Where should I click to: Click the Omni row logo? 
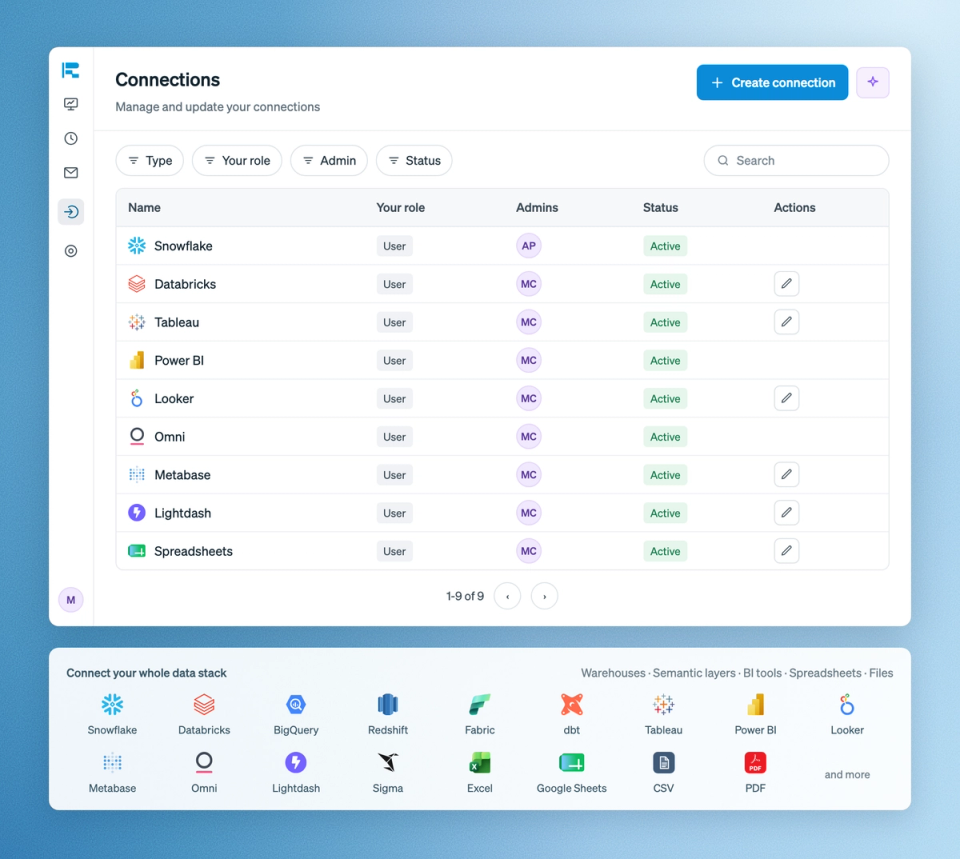137,437
